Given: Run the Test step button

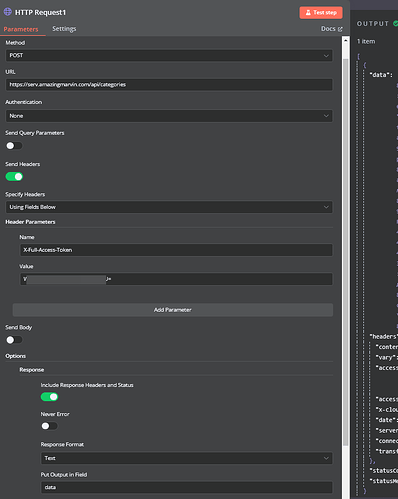Looking at the screenshot, I should (321, 13).
